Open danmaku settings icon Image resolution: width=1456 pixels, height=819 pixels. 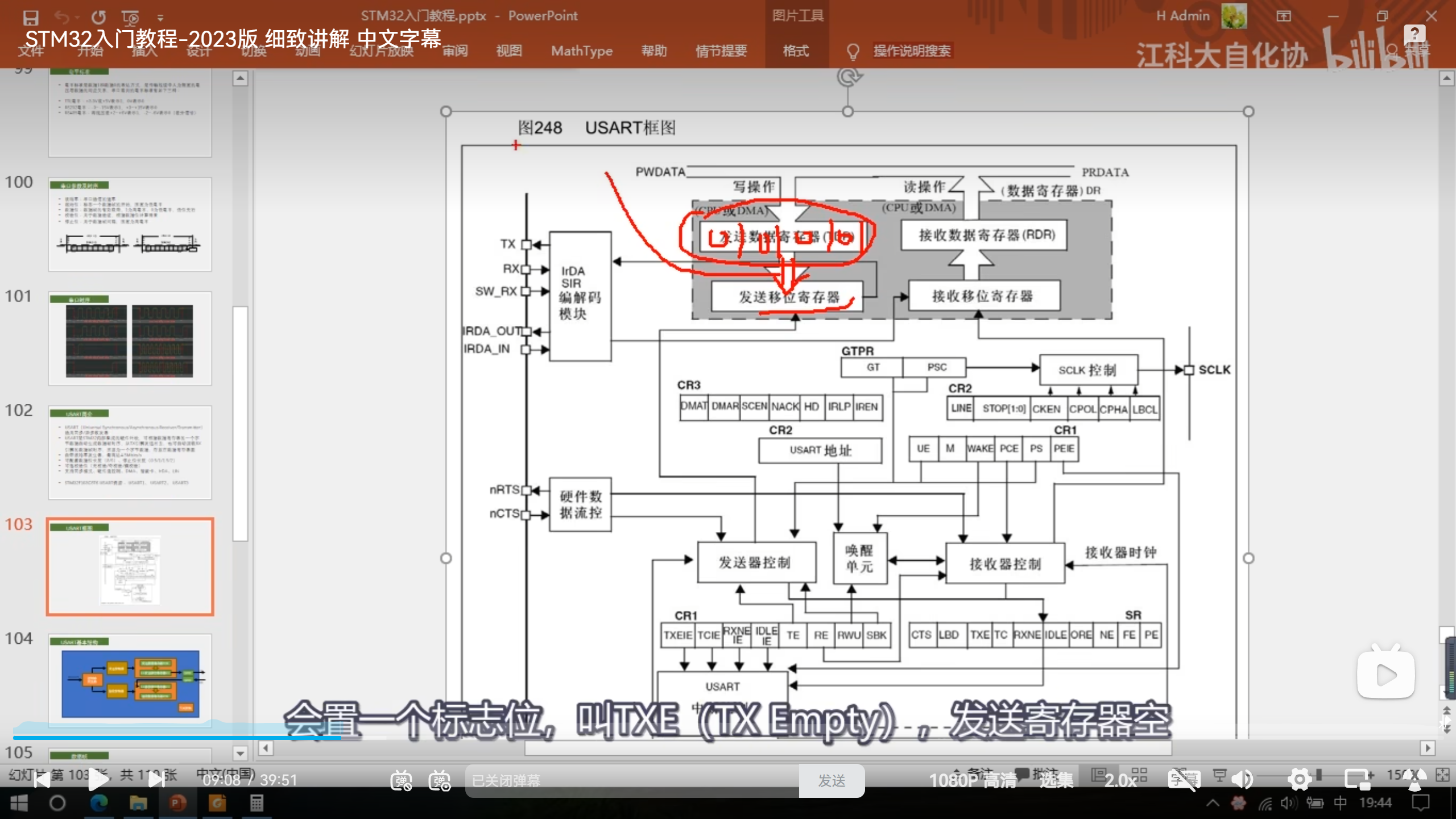(440, 780)
